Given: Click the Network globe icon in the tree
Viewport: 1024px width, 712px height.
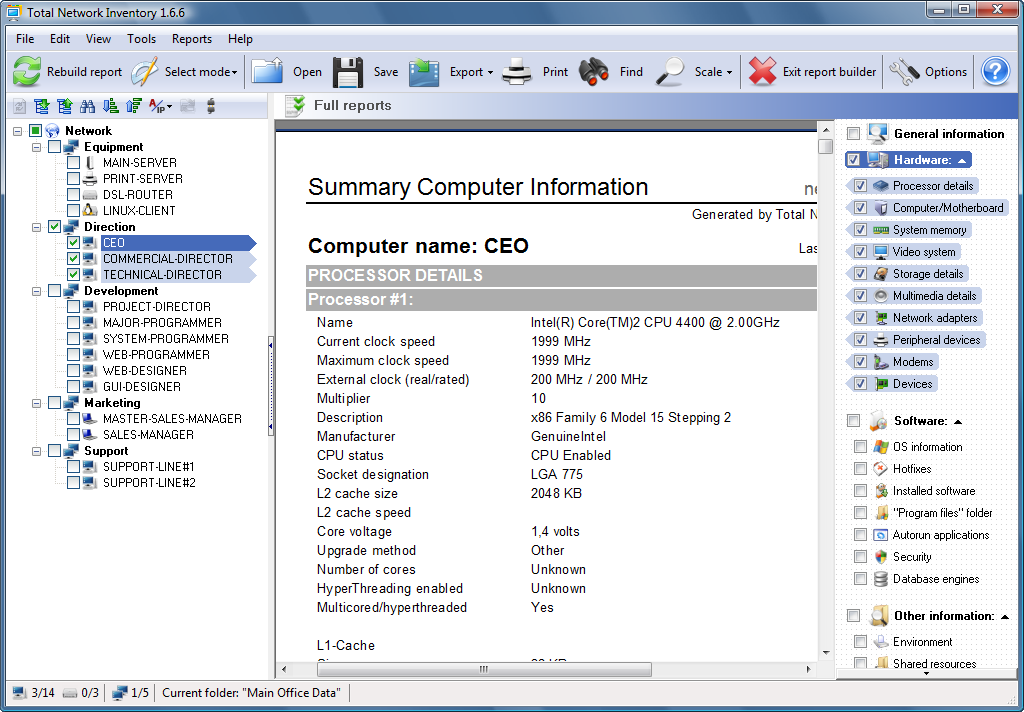Looking at the screenshot, I should (52, 131).
